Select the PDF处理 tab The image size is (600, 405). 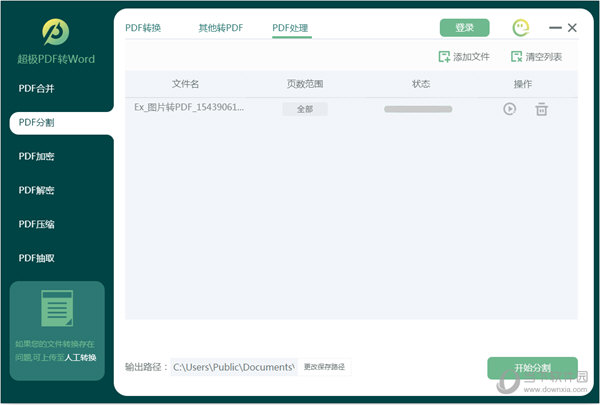(x=290, y=28)
